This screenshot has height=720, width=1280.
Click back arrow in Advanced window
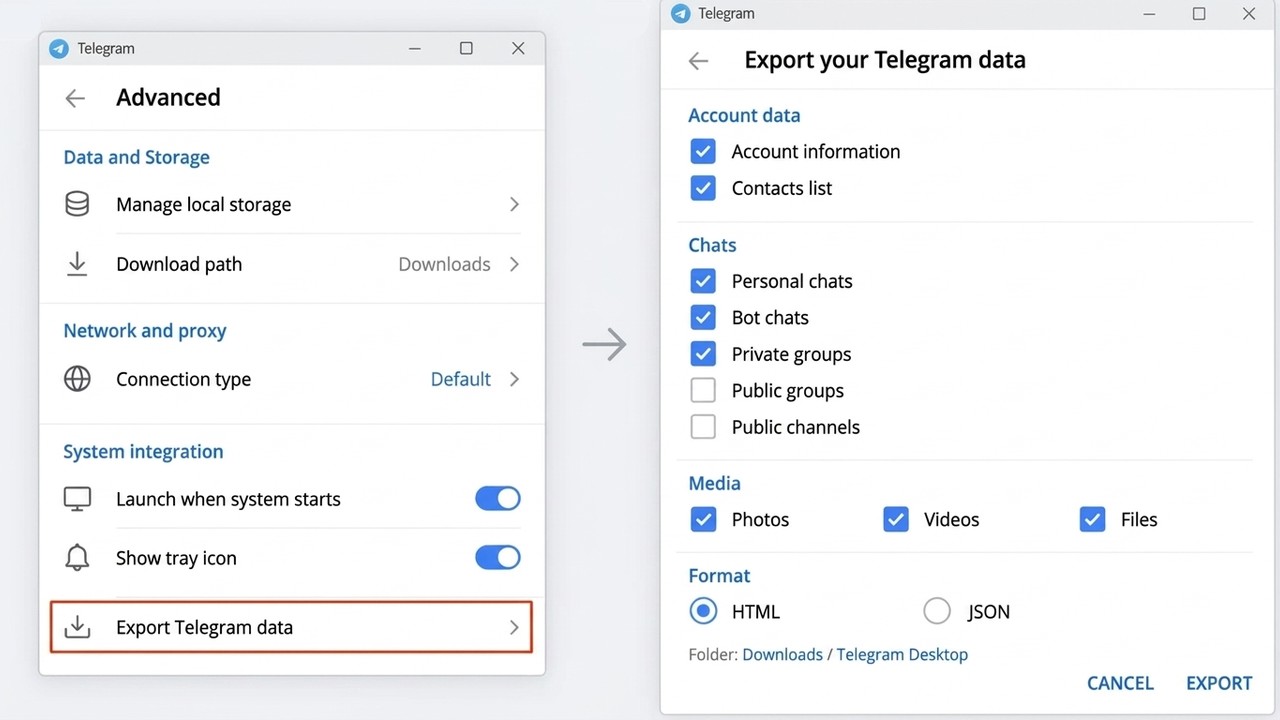point(75,98)
